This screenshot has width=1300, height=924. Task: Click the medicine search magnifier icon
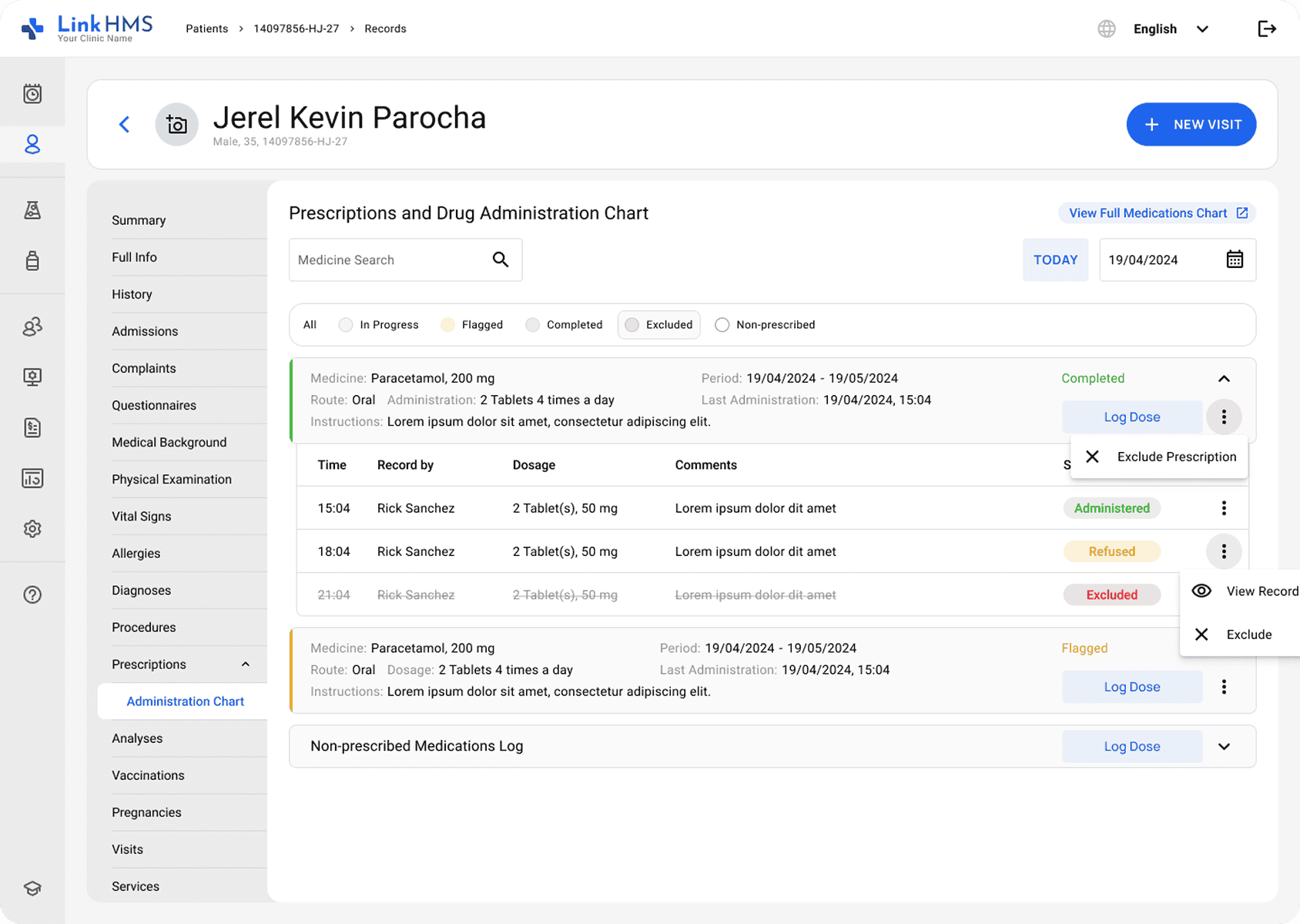point(501,259)
